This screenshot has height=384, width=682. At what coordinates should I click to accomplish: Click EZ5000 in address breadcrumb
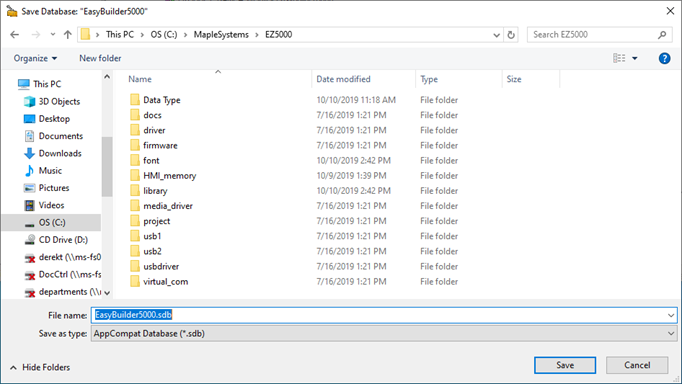click(278, 34)
